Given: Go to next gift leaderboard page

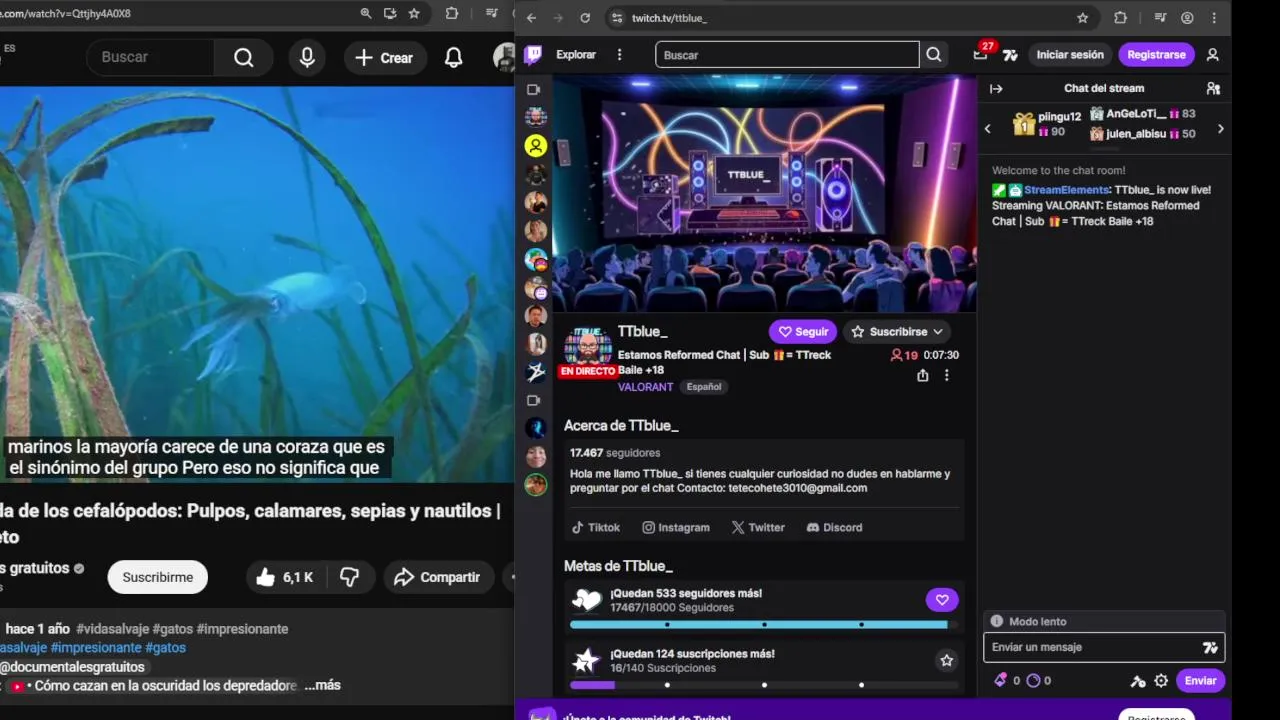Looking at the screenshot, I should [x=1220, y=128].
